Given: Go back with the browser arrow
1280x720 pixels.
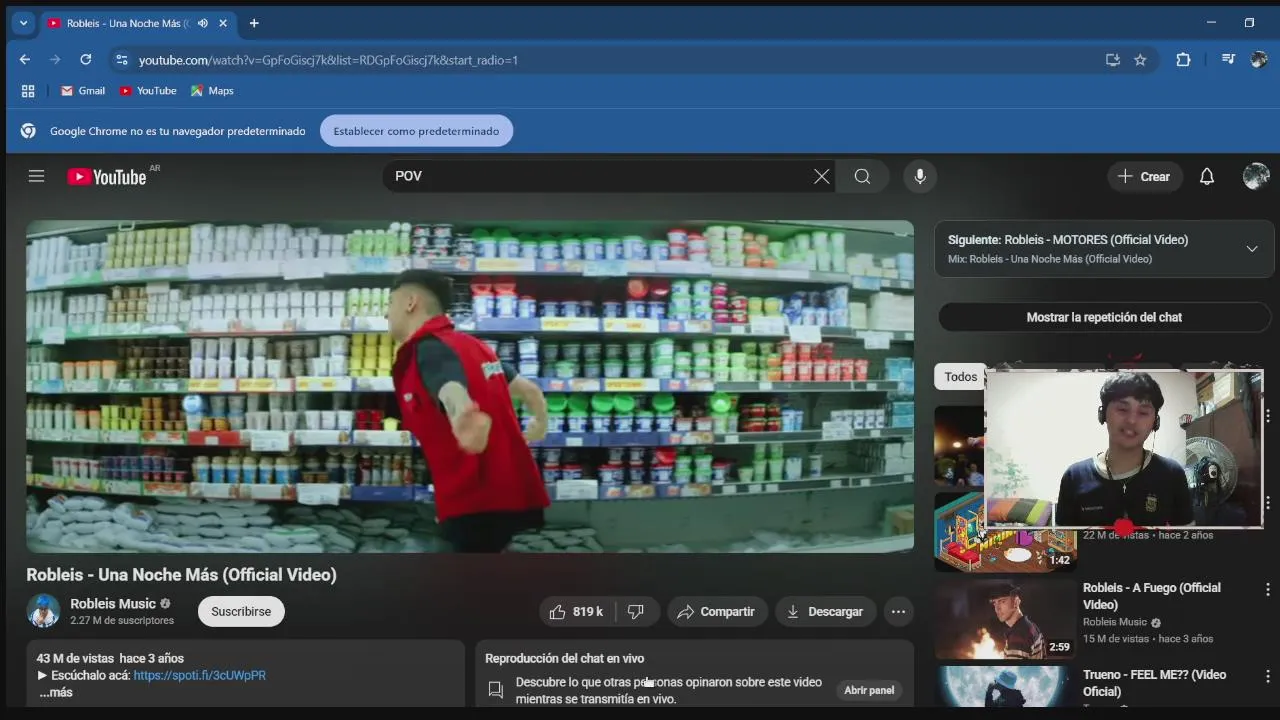Looking at the screenshot, I should (x=25, y=60).
